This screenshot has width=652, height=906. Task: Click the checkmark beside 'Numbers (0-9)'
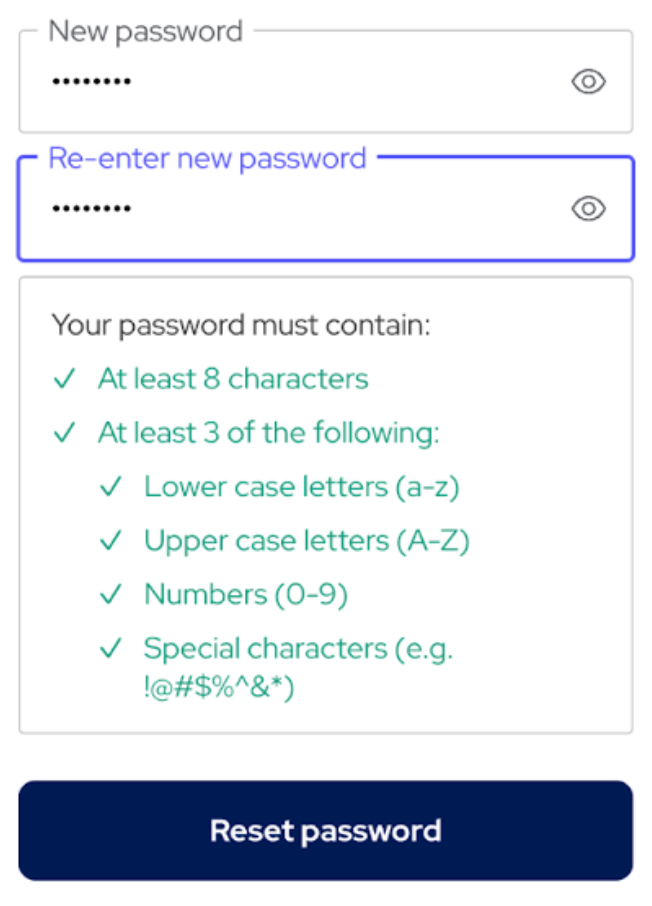pos(112,594)
